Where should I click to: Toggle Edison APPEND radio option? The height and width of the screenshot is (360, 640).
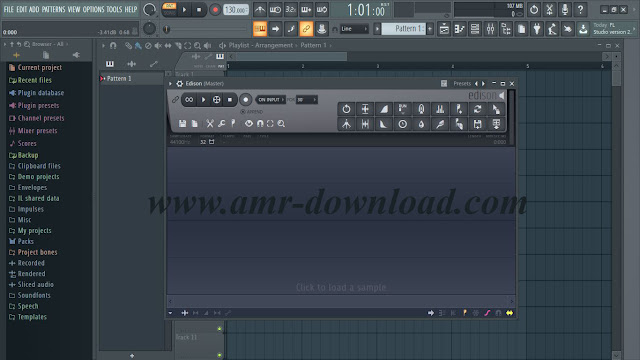[x=252, y=112]
